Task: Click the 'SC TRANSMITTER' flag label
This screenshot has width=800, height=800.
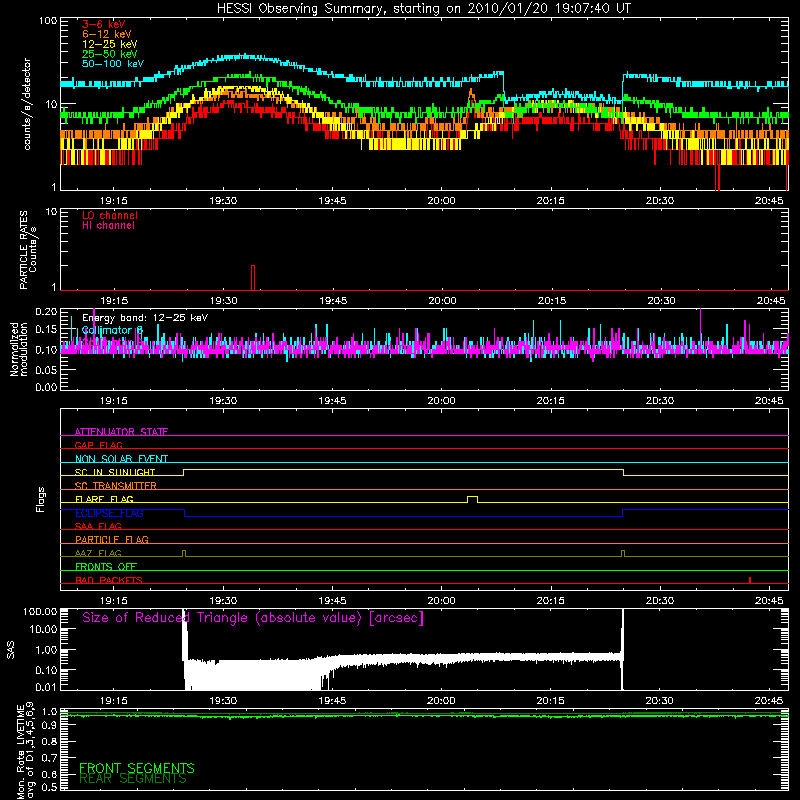Action: point(115,486)
